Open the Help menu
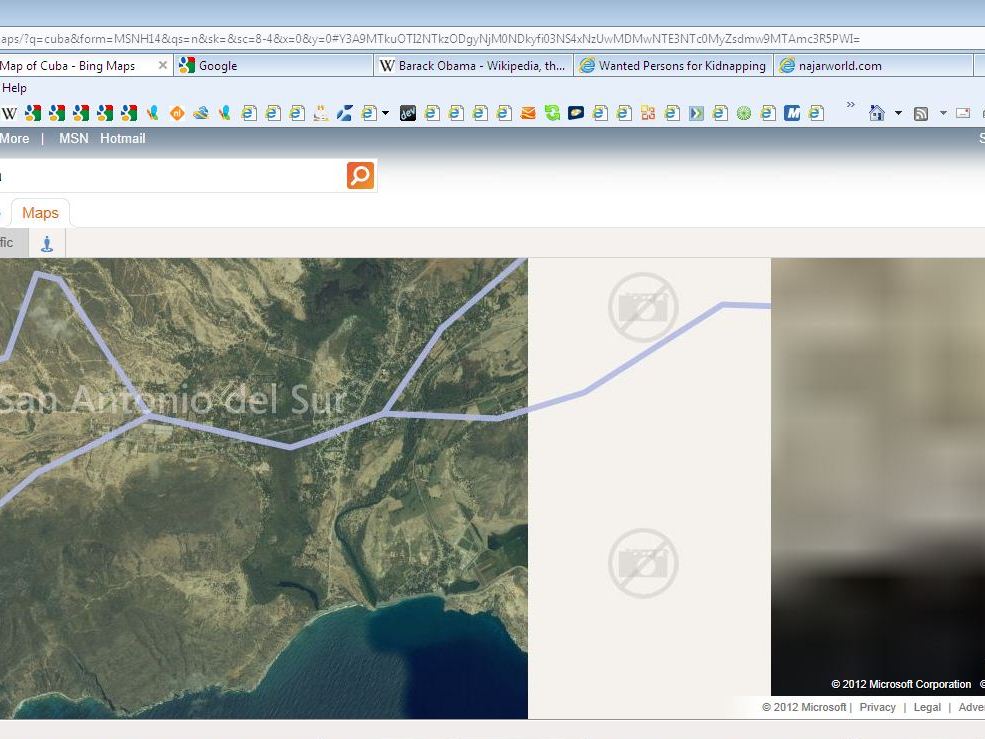985x739 pixels. (x=14, y=88)
